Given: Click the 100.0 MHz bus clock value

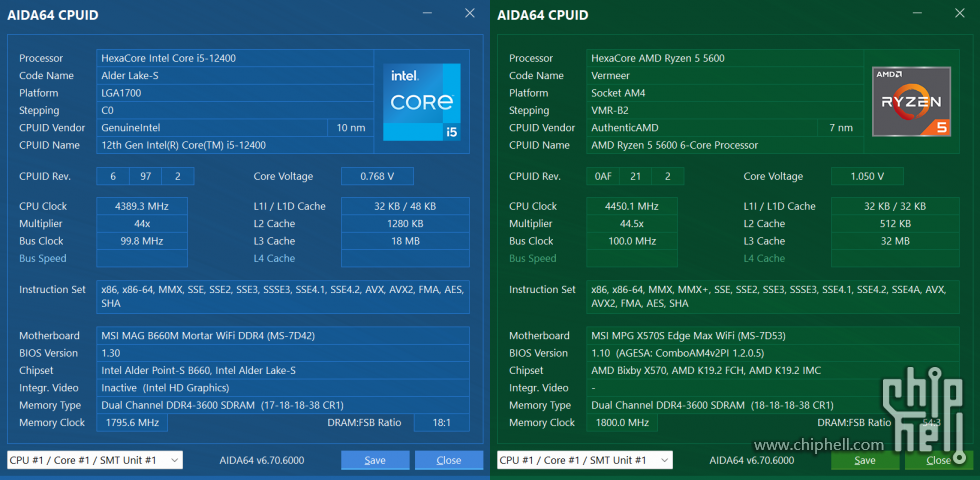Looking at the screenshot, I should coord(632,241).
